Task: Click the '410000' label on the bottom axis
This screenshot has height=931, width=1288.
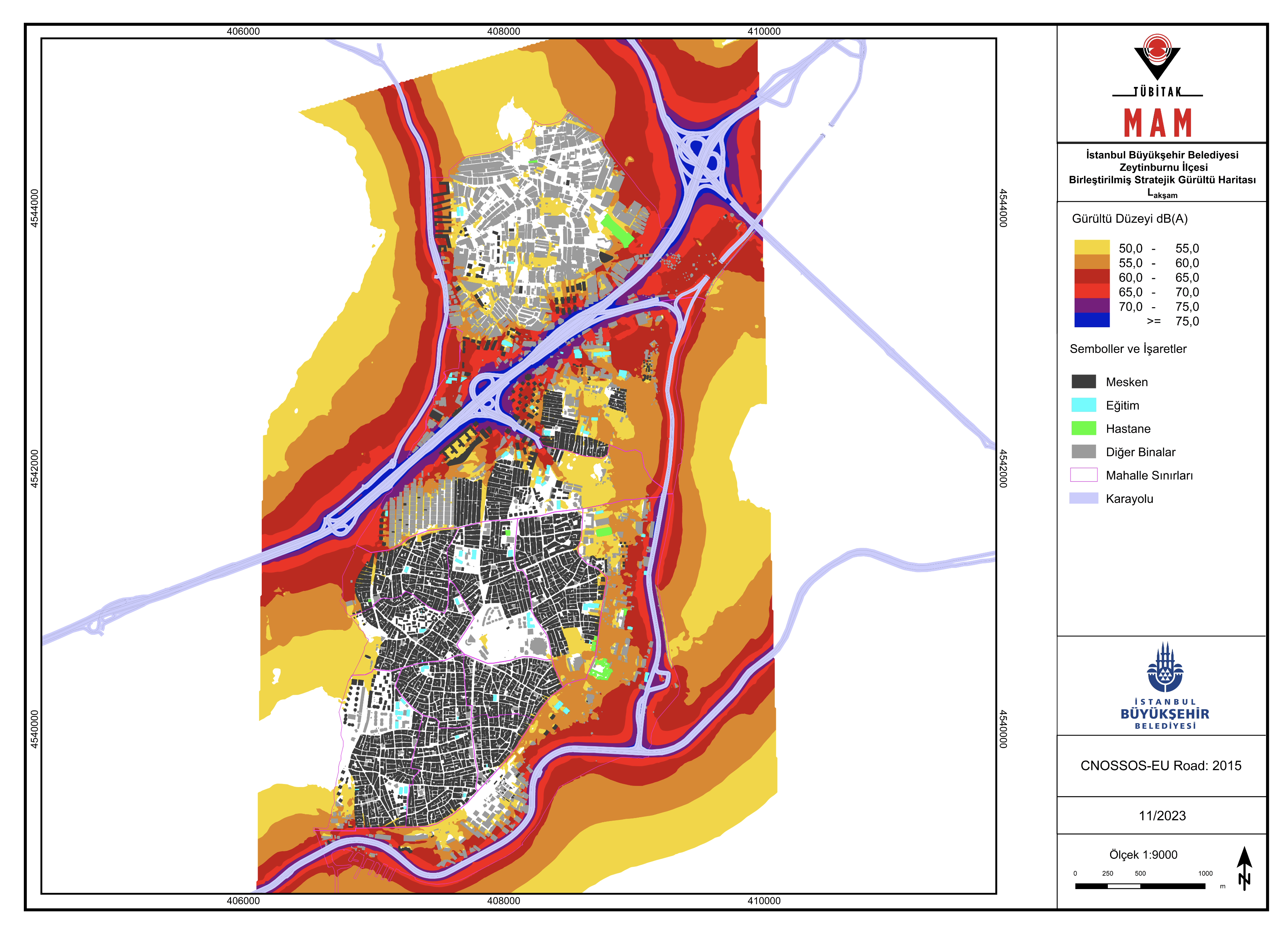Action: click(x=764, y=900)
